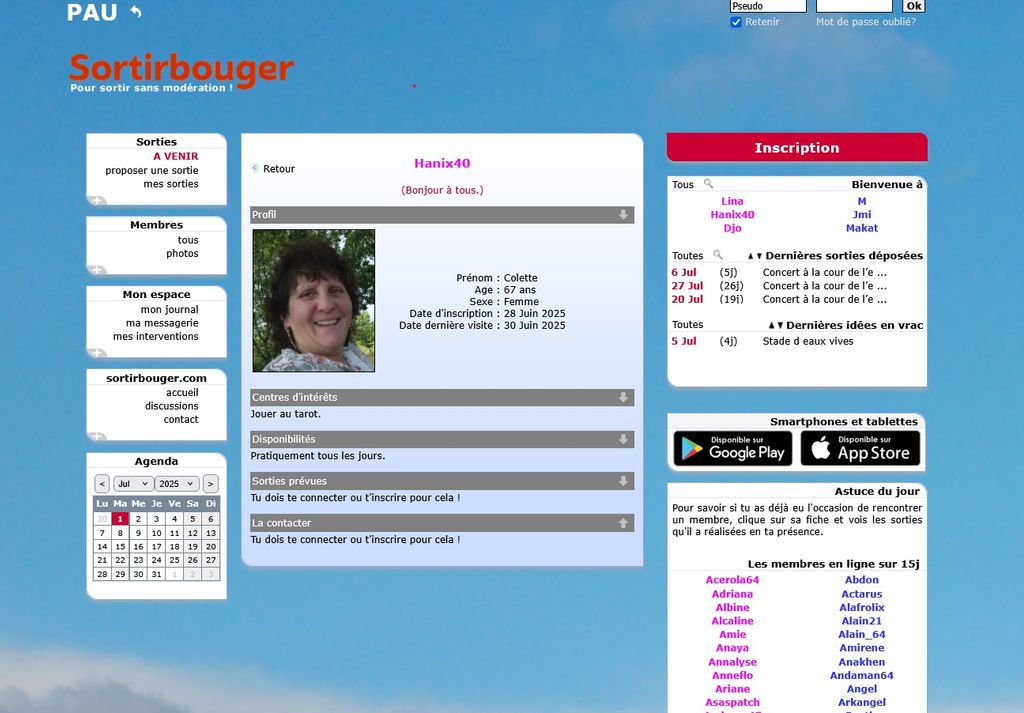This screenshot has width=1024, height=713.
Task: Open ma messagerie
Action: pos(162,323)
